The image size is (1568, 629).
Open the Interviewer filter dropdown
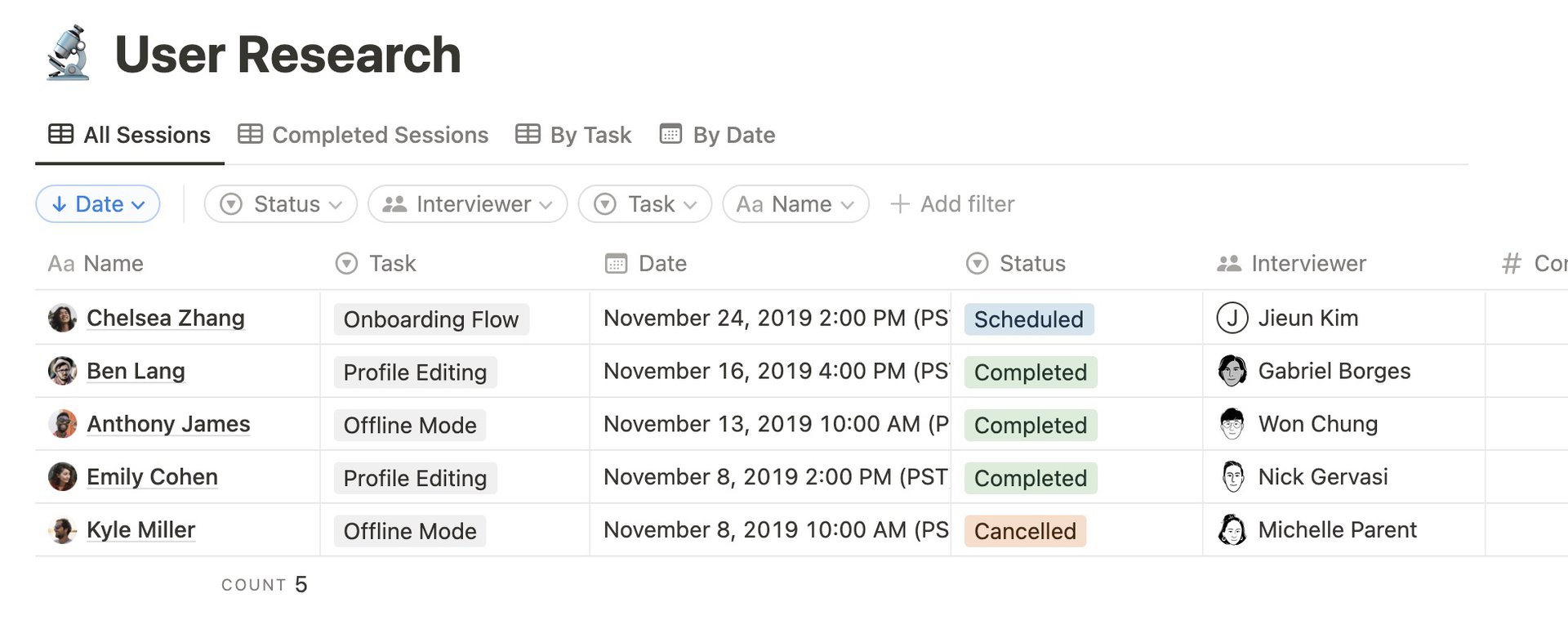click(x=467, y=204)
